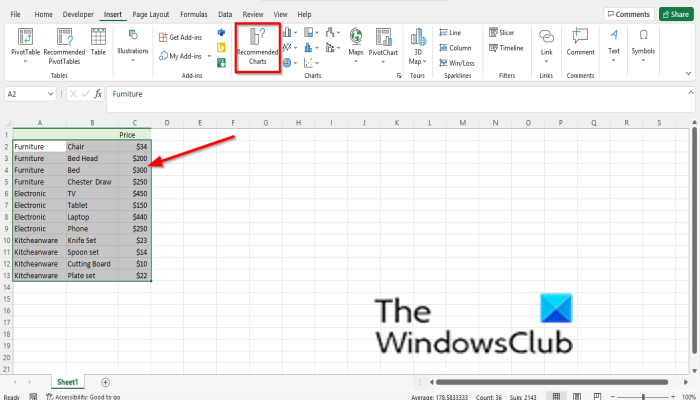Add a new sheet

click(105, 382)
